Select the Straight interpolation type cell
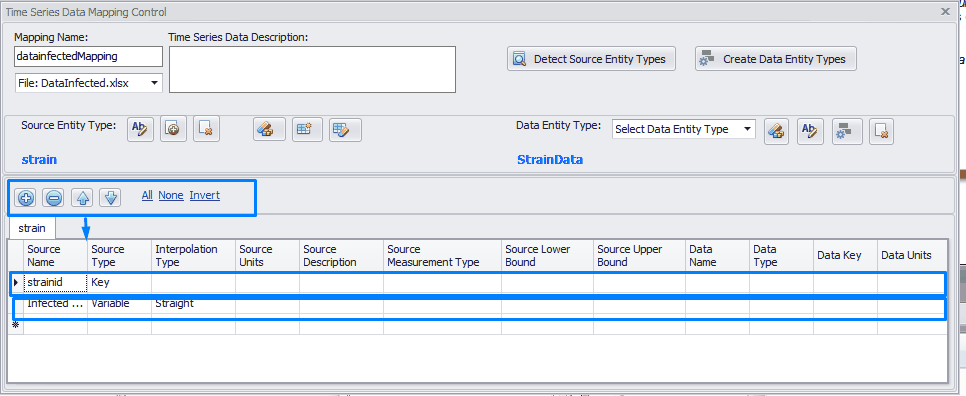Image resolution: width=966 pixels, height=396 pixels. pyautogui.click(x=193, y=304)
